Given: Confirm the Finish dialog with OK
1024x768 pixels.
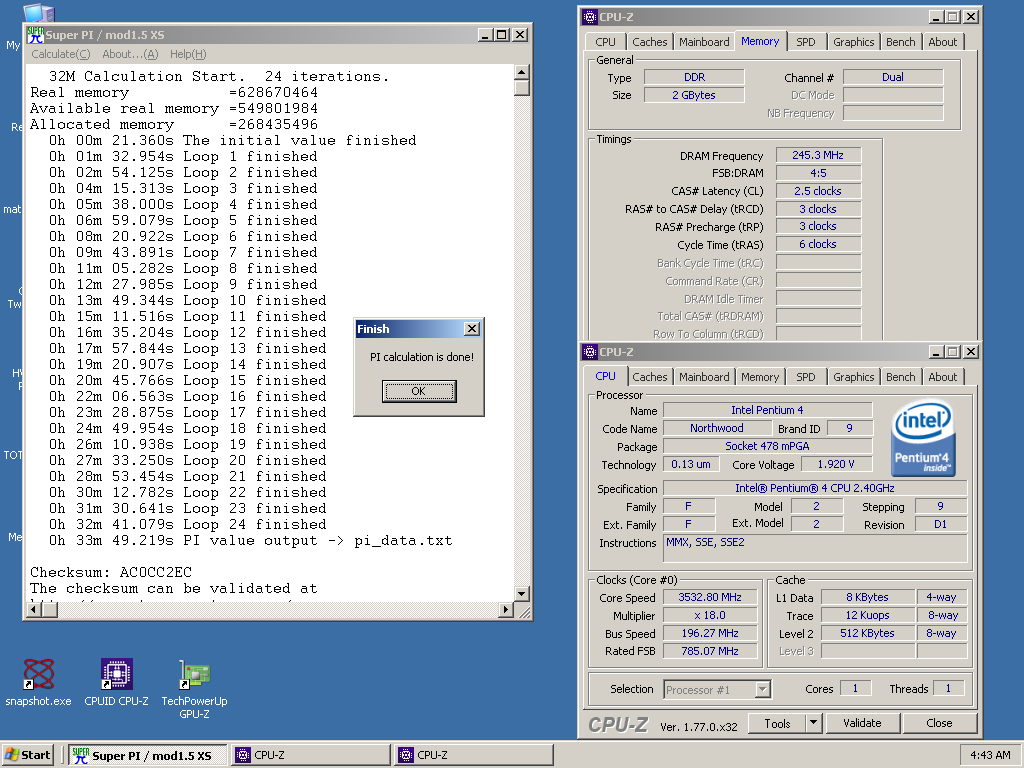Looking at the screenshot, I should tap(419, 391).
